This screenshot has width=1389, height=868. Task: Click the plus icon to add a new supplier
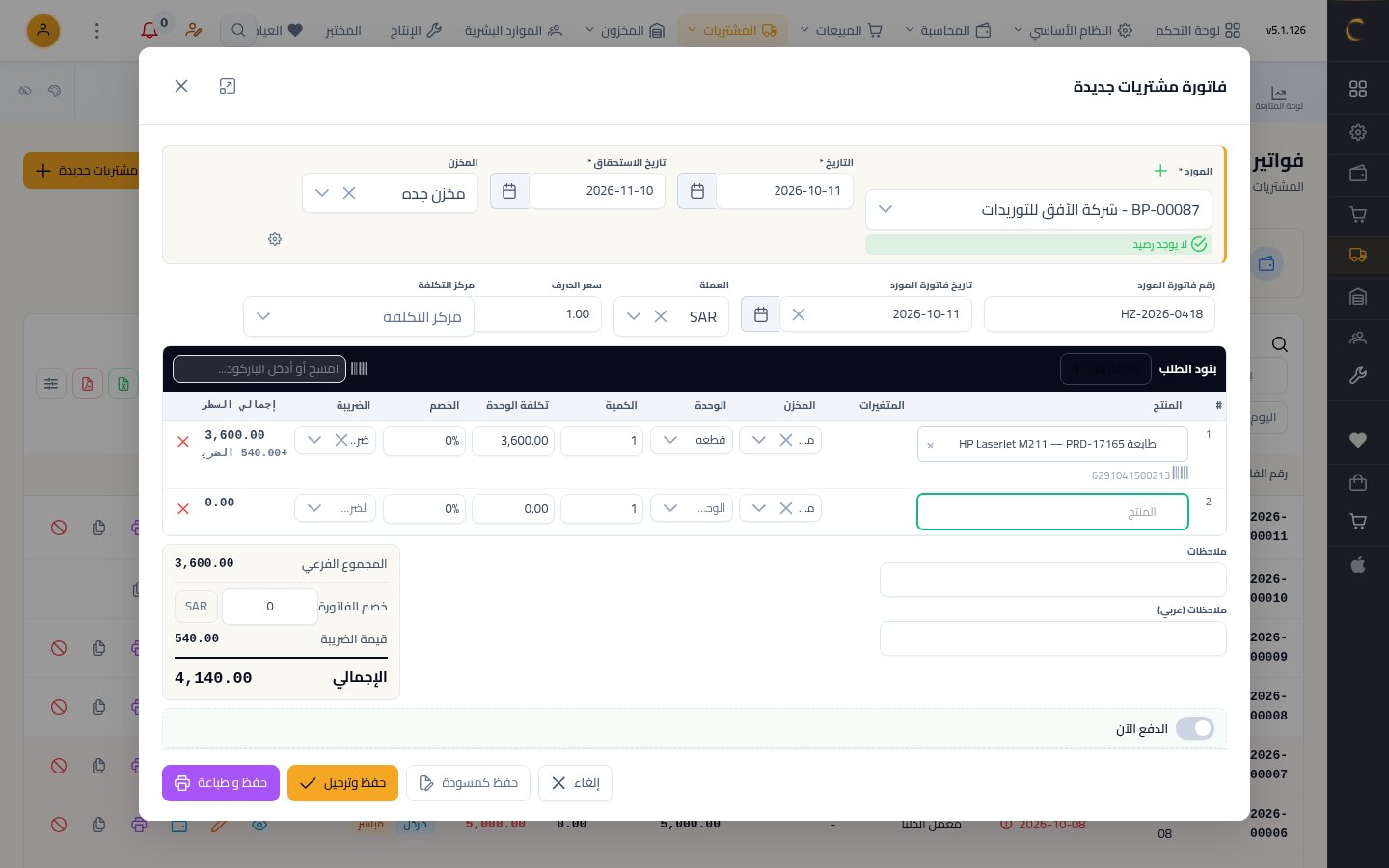click(x=1160, y=171)
